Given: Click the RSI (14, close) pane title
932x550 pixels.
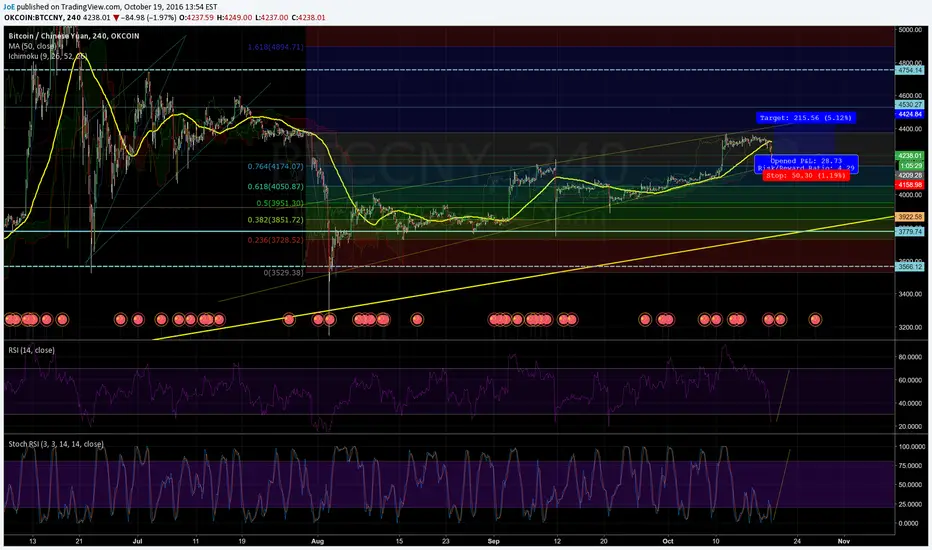Looking at the screenshot, I should point(32,350).
